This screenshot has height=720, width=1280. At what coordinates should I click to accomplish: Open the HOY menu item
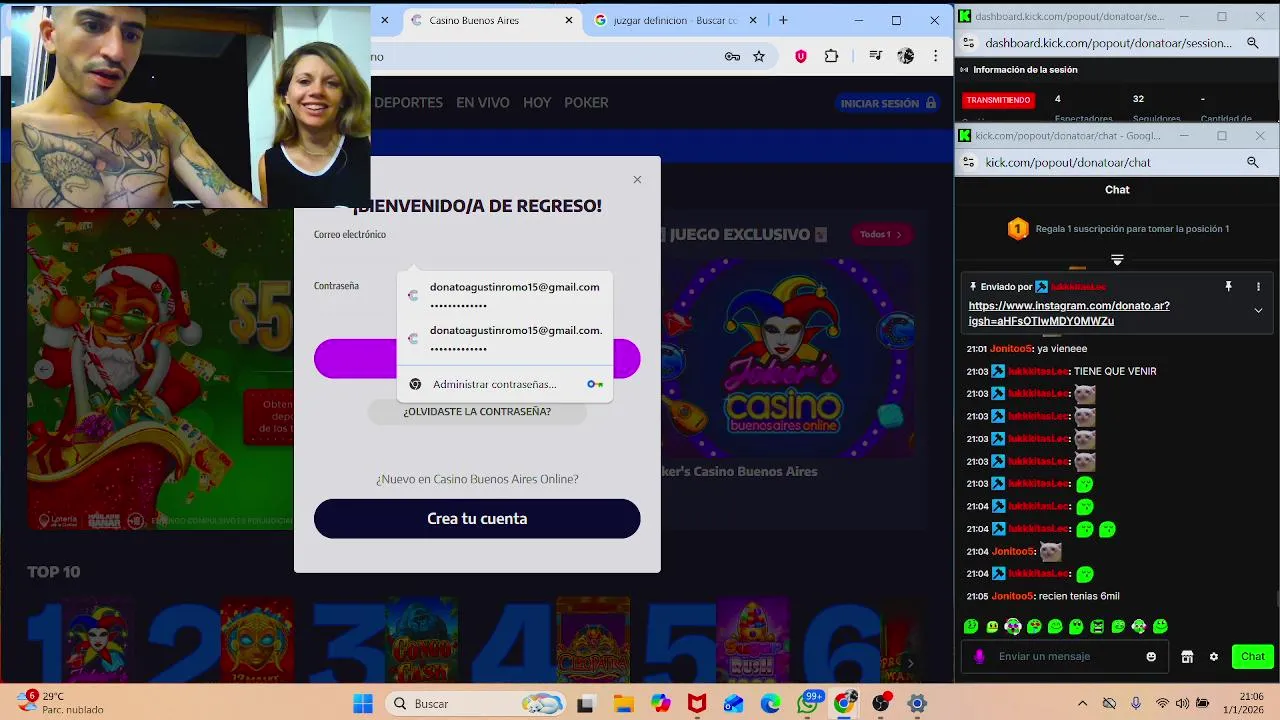coord(537,103)
